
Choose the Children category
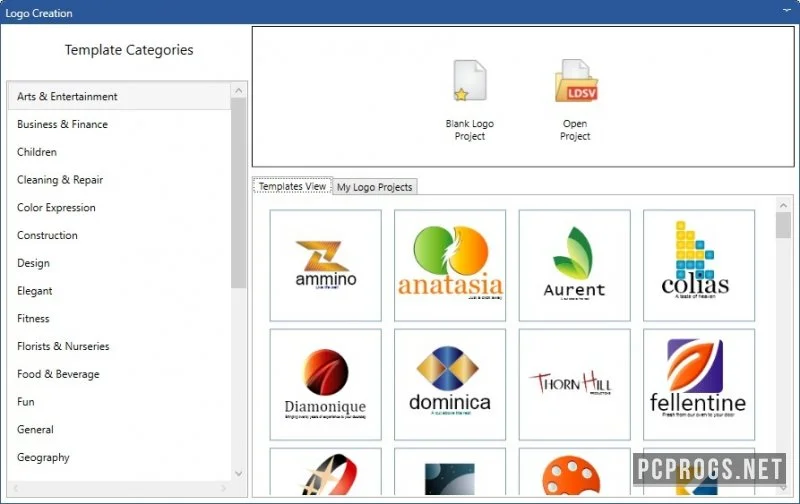point(119,152)
